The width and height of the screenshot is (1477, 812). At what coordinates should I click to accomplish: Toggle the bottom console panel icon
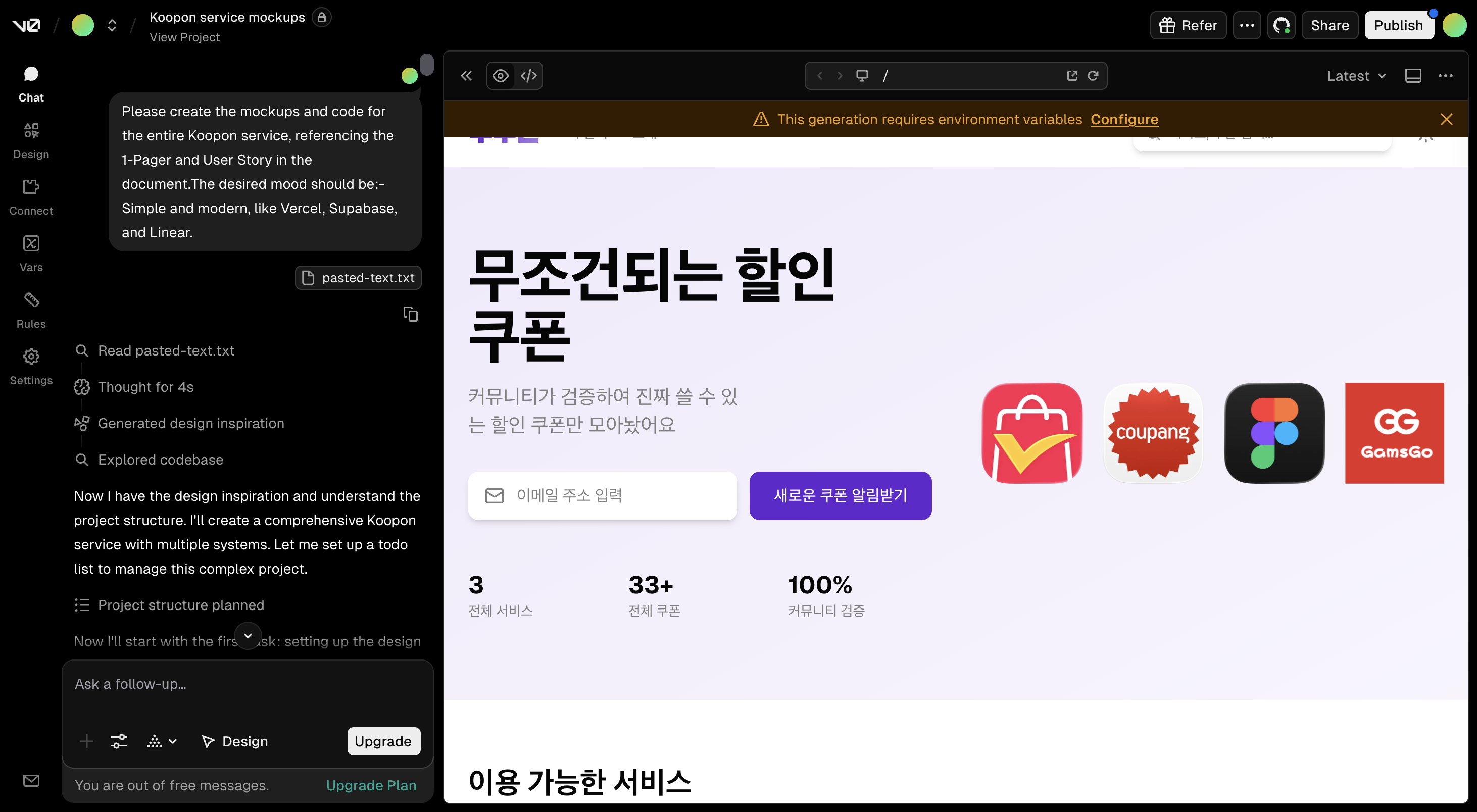1413,76
